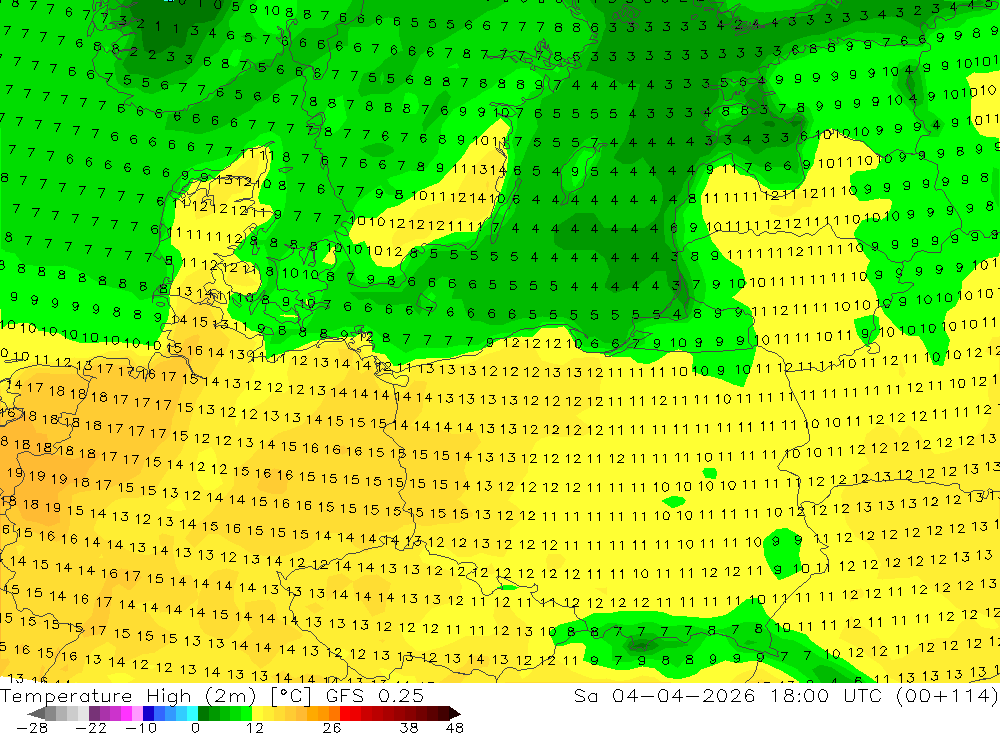Image resolution: width=1000 pixels, height=733 pixels.
Task: Click the "[°C]" unit label
Action: [291, 695]
